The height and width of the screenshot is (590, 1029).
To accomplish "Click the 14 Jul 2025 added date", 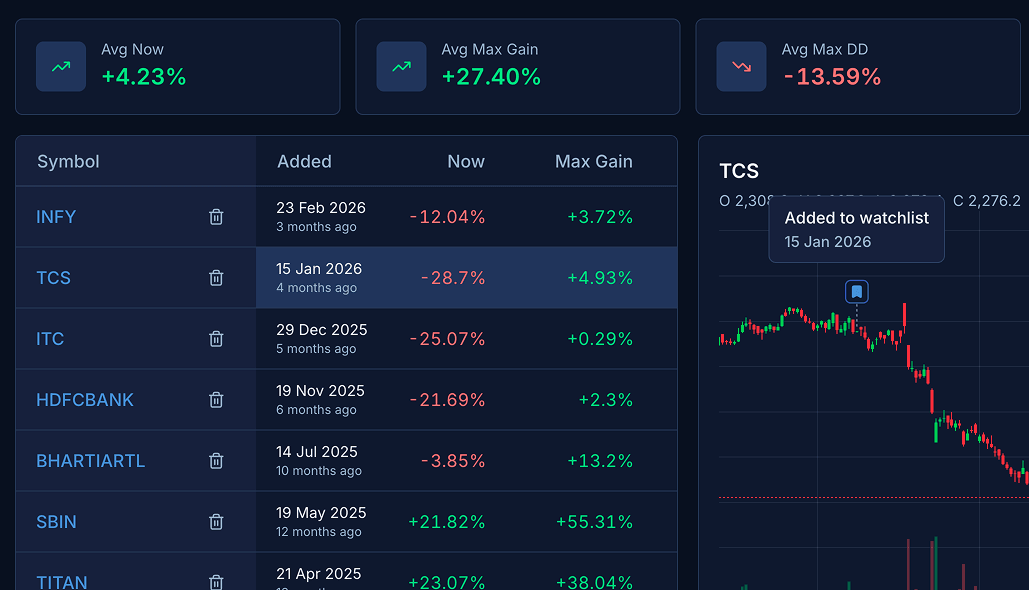I will pyautogui.click(x=317, y=452).
